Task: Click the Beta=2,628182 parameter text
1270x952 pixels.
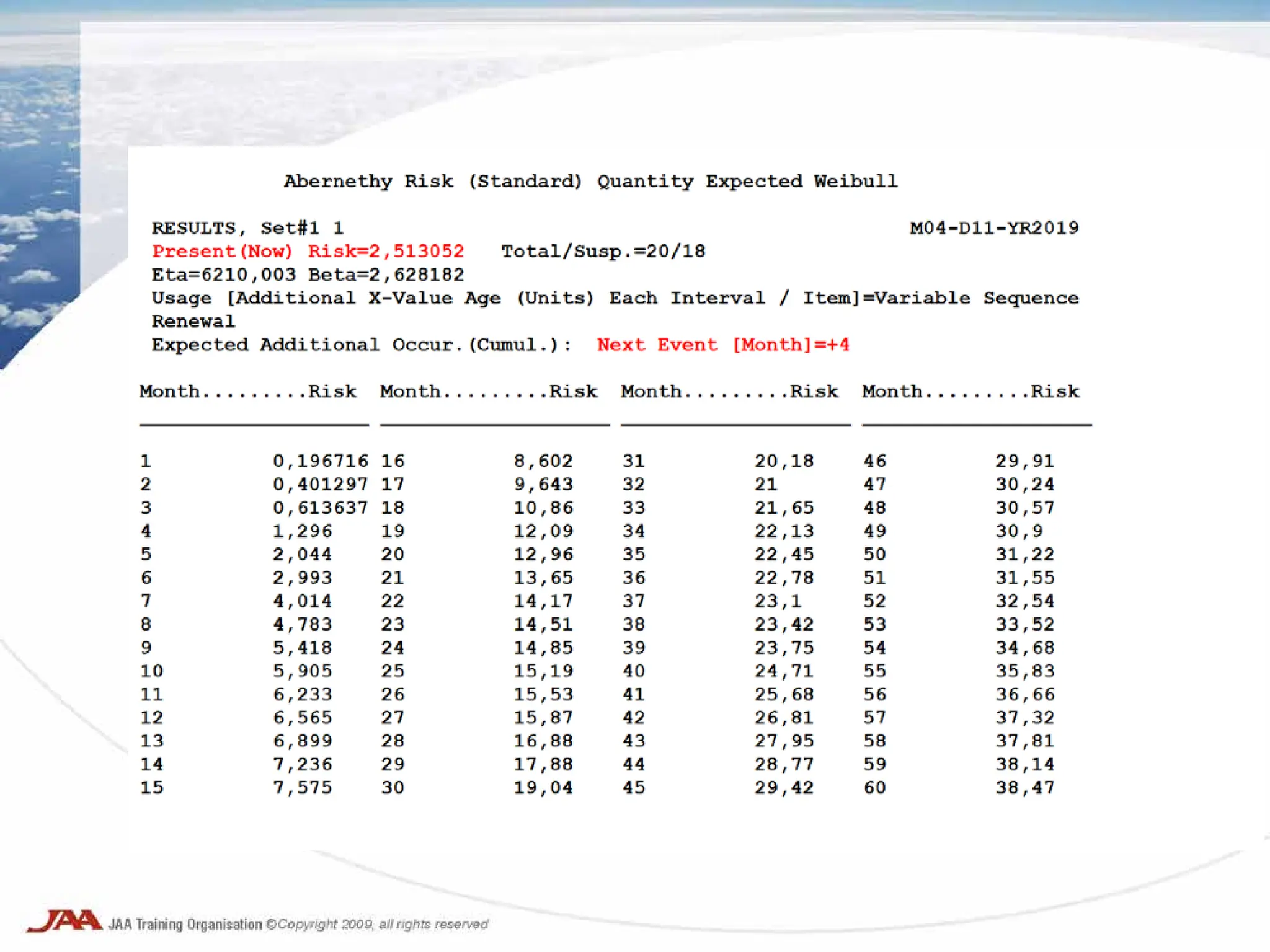Action: 386,275
